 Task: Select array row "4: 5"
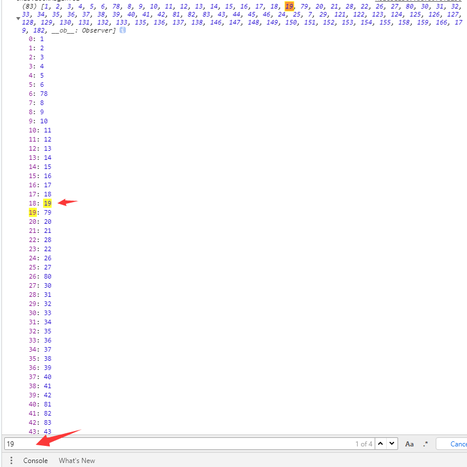(36, 75)
